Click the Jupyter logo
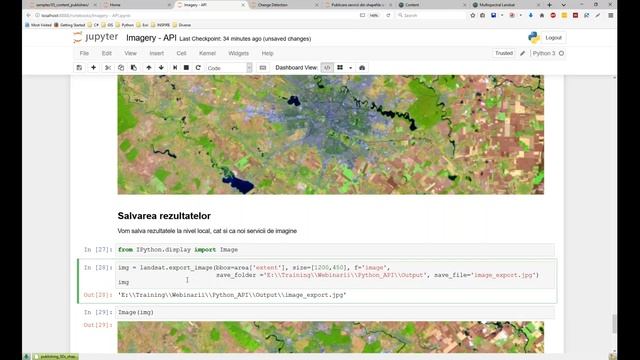 pyautogui.click(x=96, y=37)
